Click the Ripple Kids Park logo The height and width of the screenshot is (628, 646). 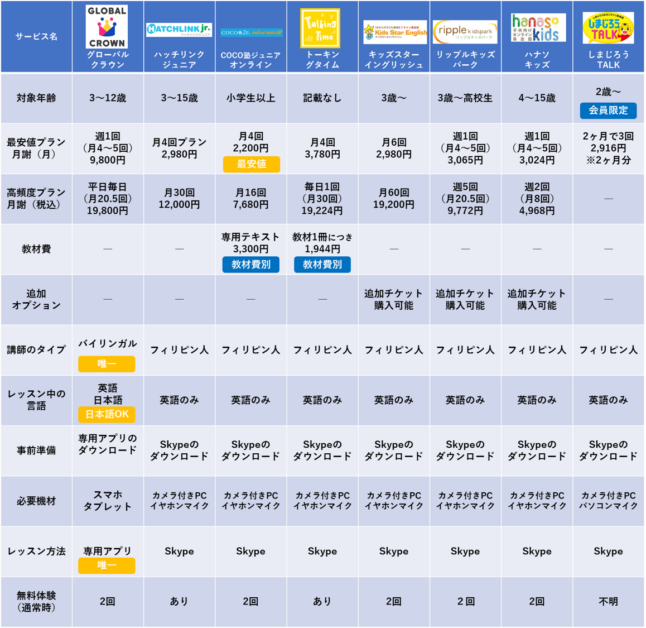tap(465, 27)
